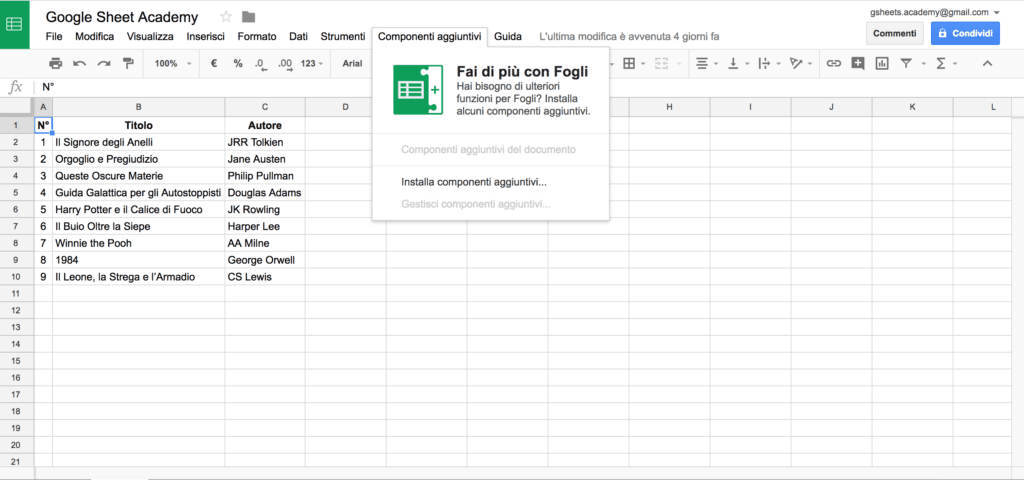Open the 100% zoom dropdown
1024x480 pixels.
coord(172,63)
